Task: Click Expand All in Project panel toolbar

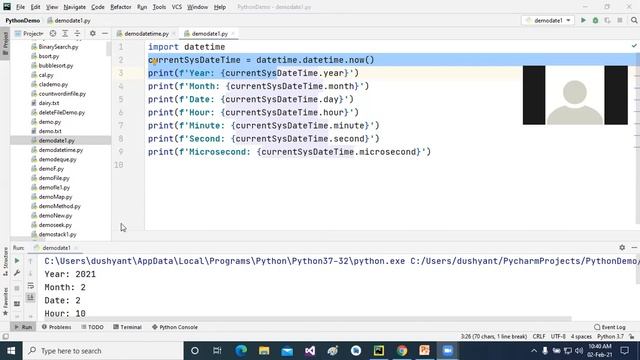Action: click(x=65, y=33)
